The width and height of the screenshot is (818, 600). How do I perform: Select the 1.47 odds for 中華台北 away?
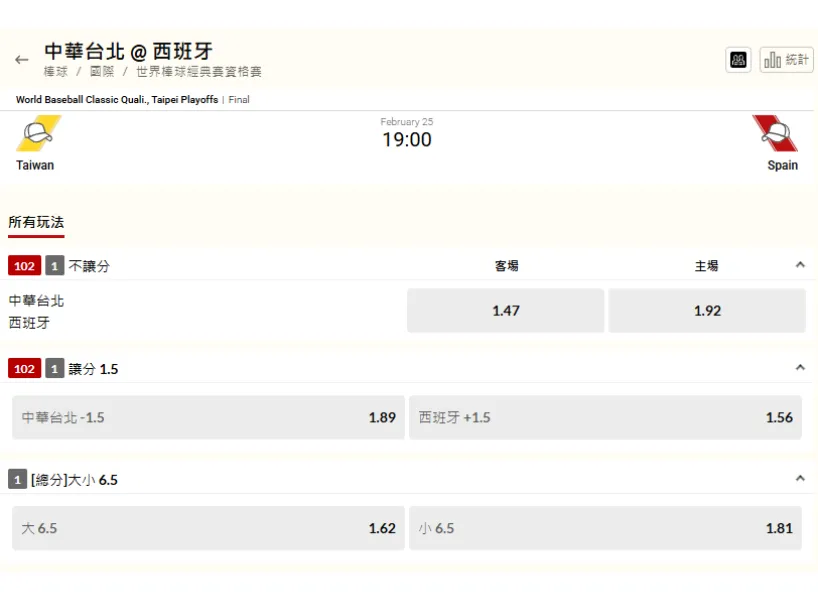504,310
